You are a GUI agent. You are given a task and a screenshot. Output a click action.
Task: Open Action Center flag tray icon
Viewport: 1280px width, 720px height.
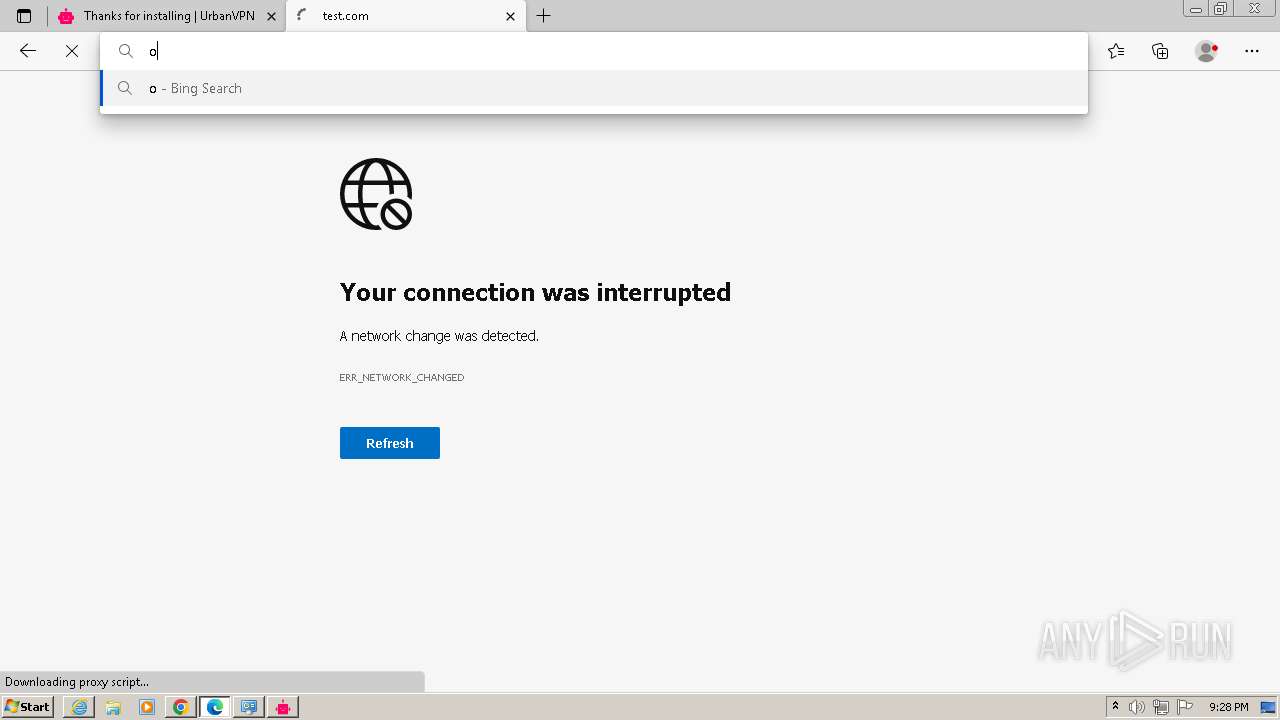pos(1185,707)
